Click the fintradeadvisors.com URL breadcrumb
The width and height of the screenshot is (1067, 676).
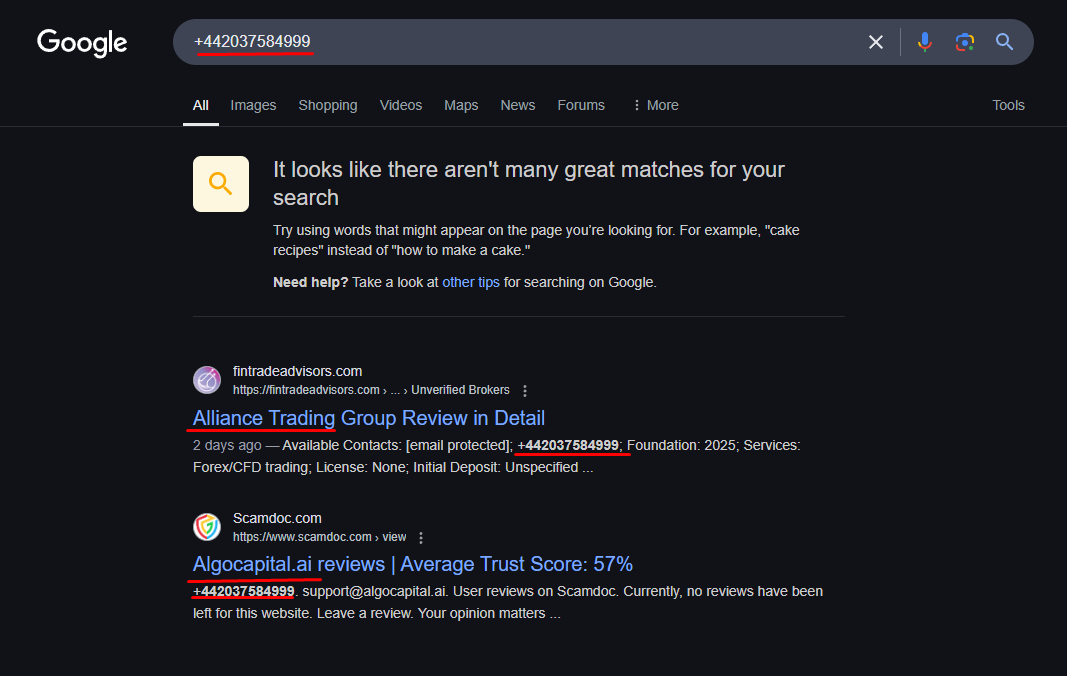pos(371,390)
